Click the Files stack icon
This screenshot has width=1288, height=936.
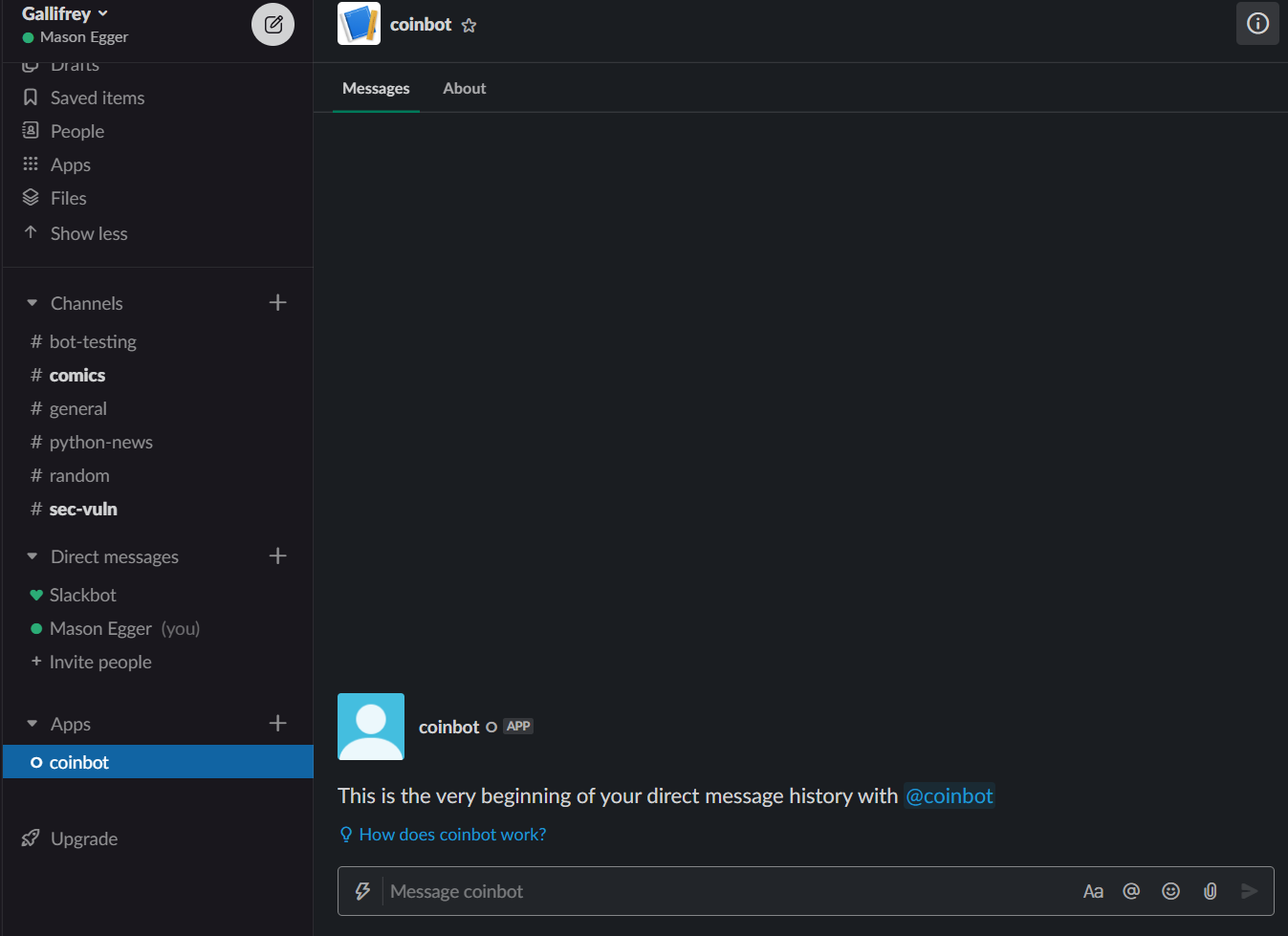coord(31,197)
